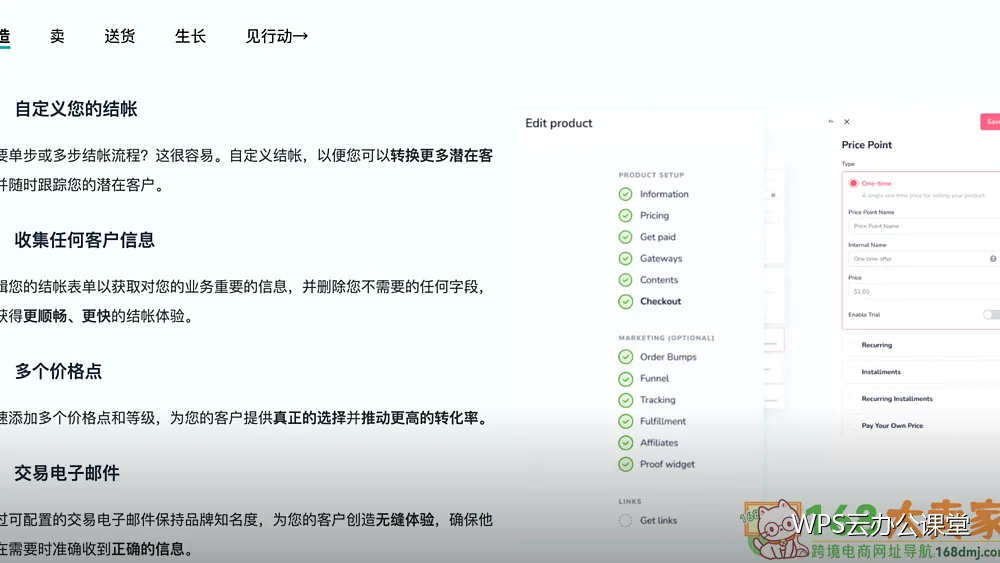1000x563 pixels.
Task: Click the help icon in Internal Name field
Action: (992, 259)
